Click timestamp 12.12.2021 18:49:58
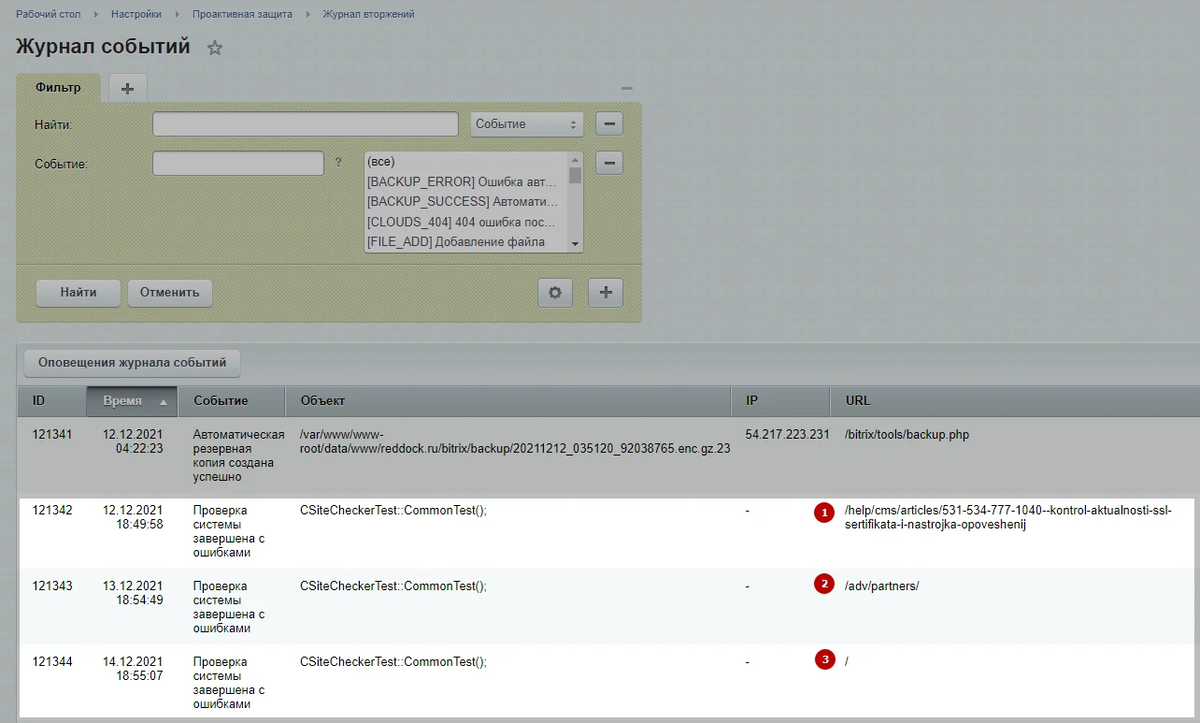Viewport: 1200px width, 723px height. point(133,517)
